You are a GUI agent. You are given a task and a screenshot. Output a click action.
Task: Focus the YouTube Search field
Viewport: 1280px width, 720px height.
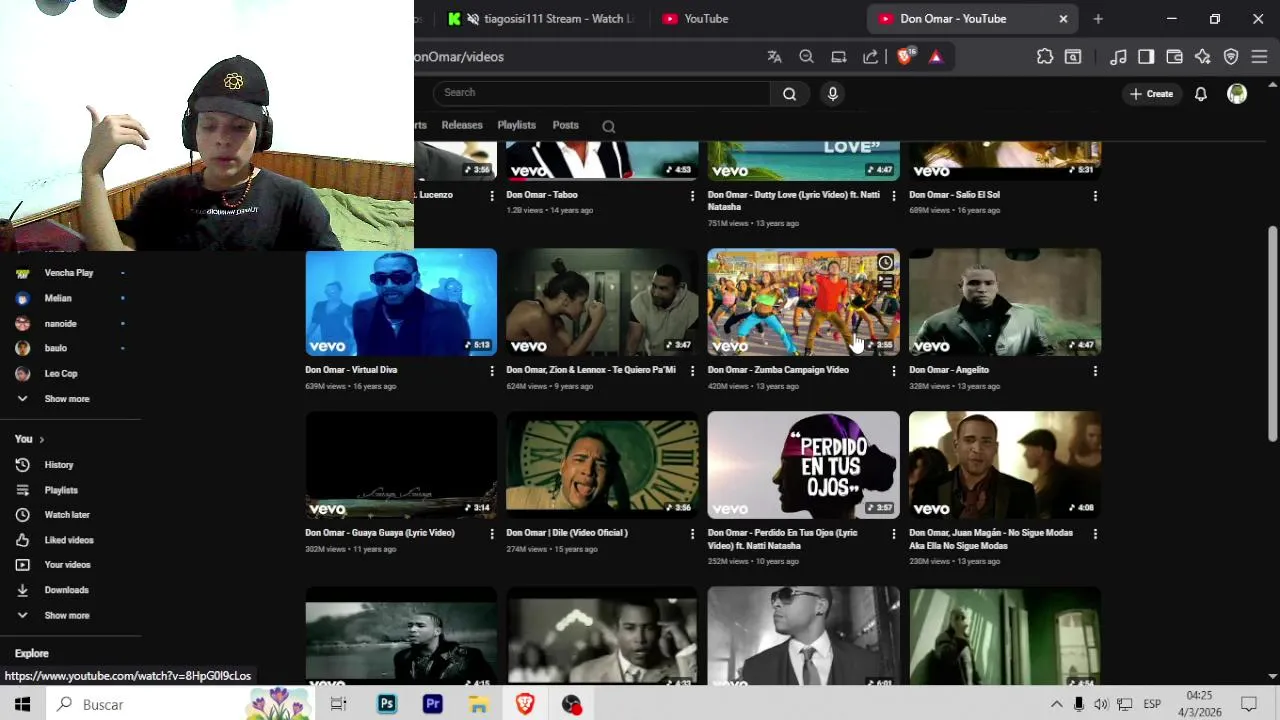point(601,93)
